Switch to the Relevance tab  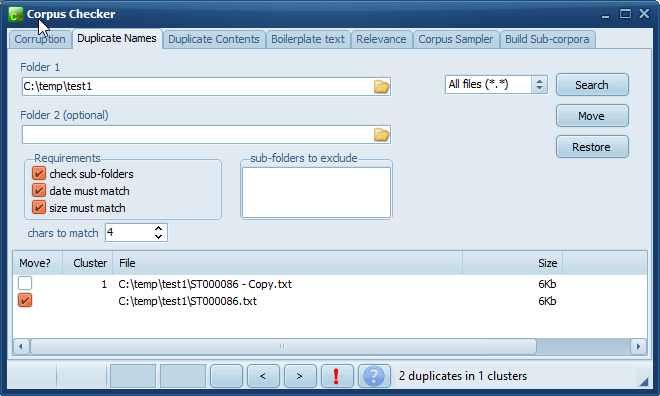(381, 39)
